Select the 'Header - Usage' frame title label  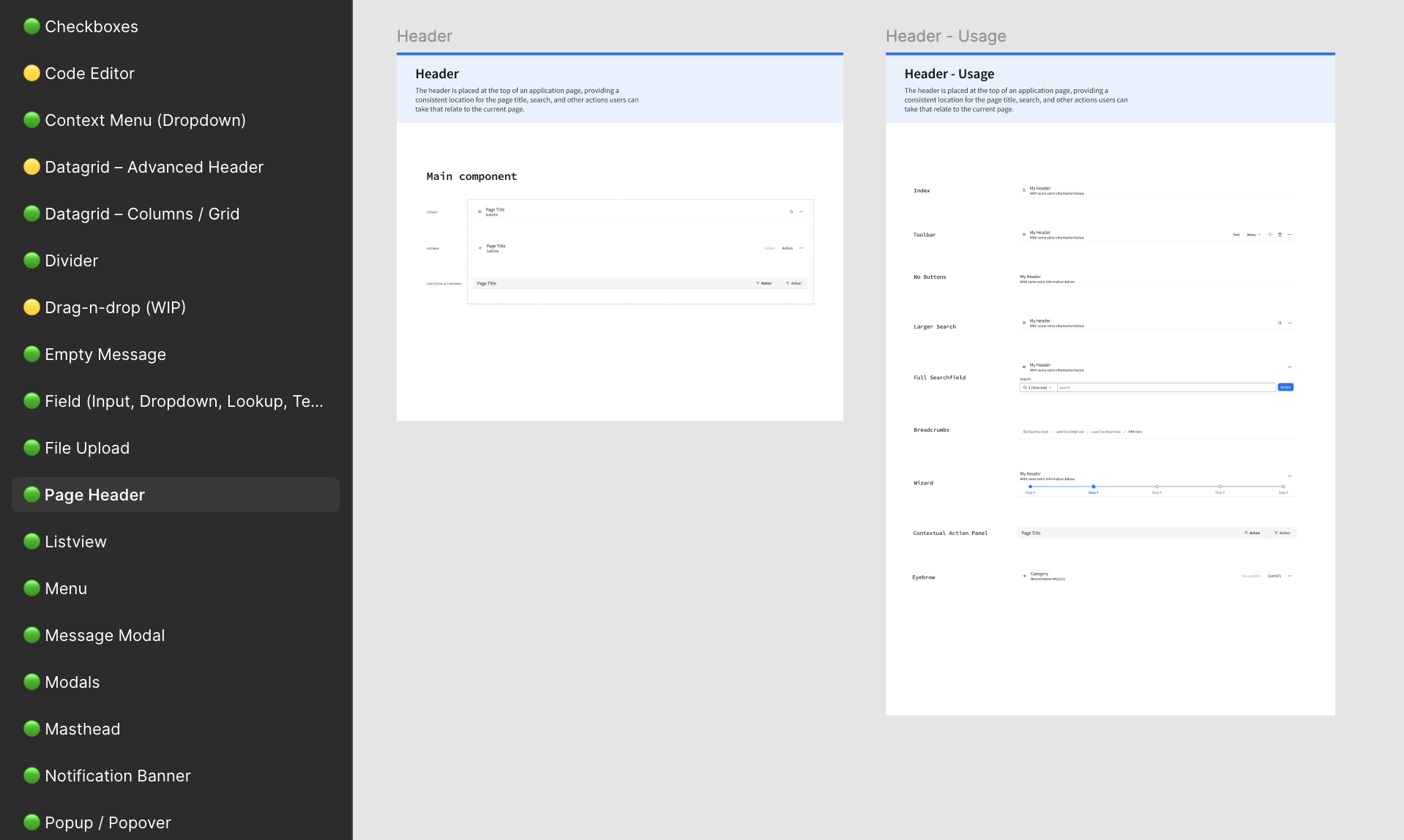tap(946, 36)
